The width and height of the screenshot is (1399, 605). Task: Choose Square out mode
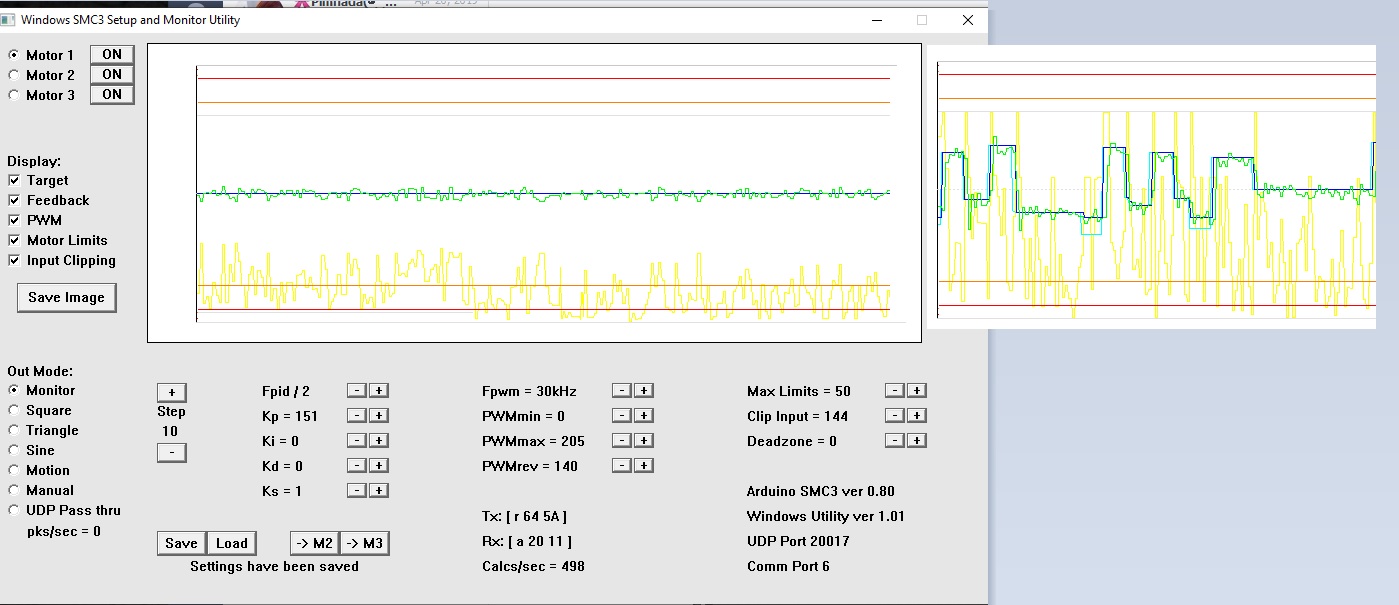click(x=14, y=410)
